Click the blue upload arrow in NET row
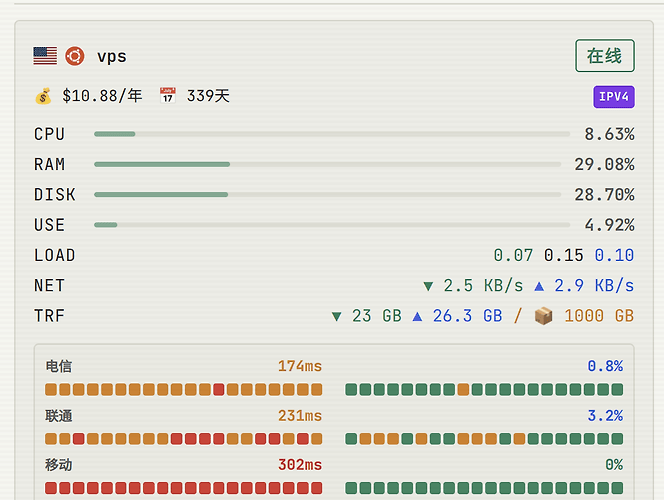 click(539, 286)
